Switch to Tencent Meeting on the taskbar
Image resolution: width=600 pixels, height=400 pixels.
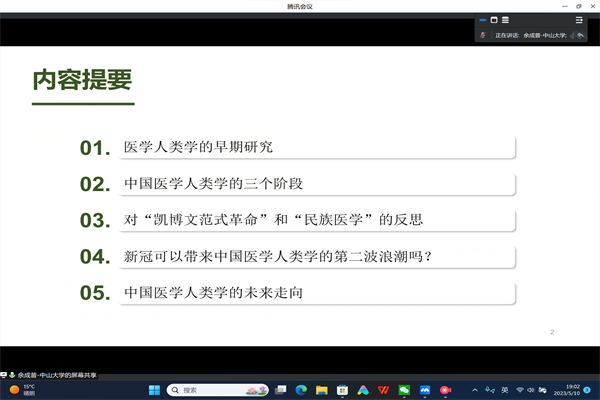(x=425, y=390)
